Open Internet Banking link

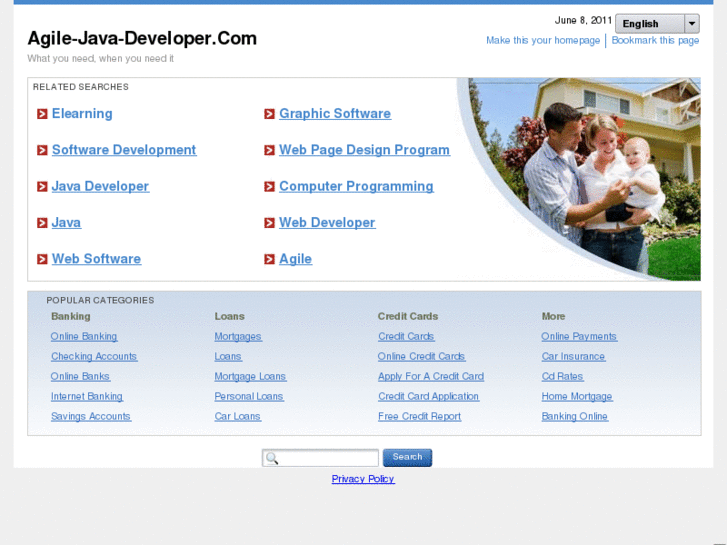[87, 397]
